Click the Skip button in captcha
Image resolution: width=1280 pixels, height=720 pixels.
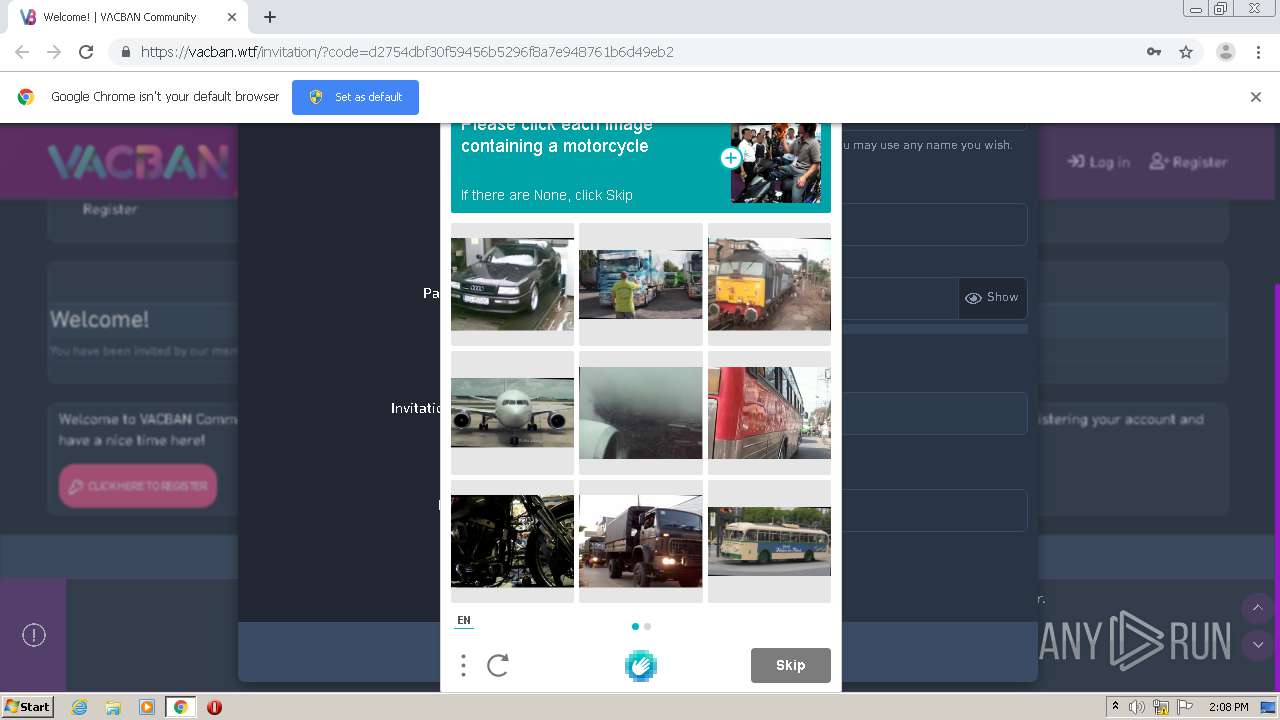coord(790,665)
